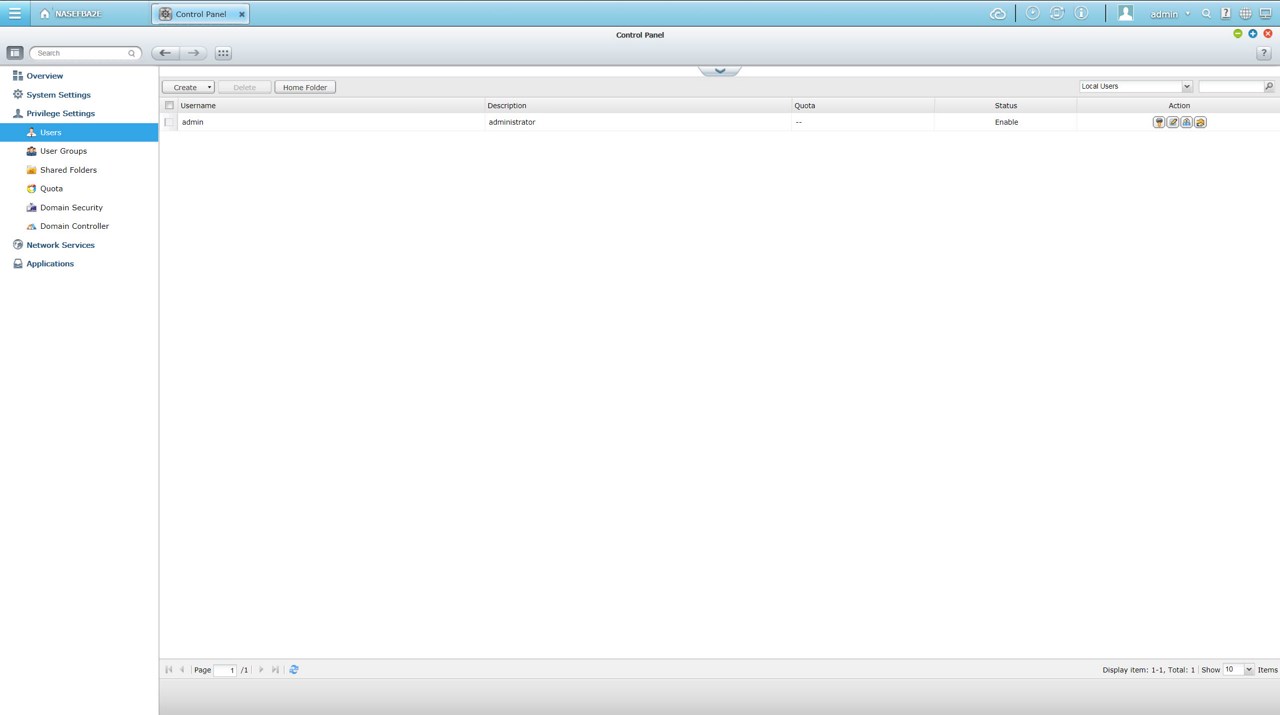Click the admin user avatar icon
Image resolution: width=1280 pixels, height=715 pixels.
point(1126,13)
